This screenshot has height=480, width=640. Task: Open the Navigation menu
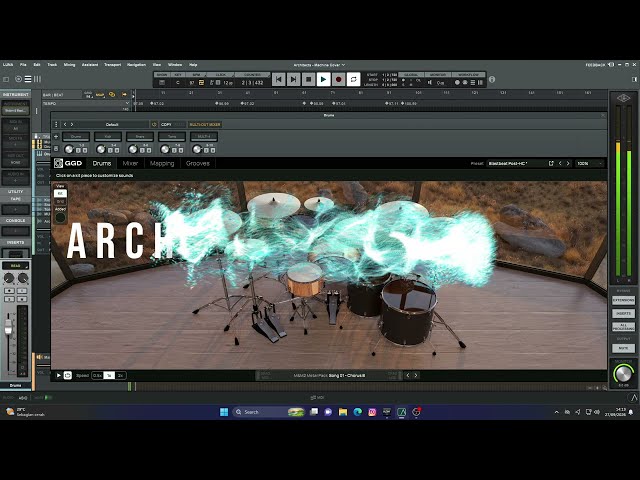136,64
